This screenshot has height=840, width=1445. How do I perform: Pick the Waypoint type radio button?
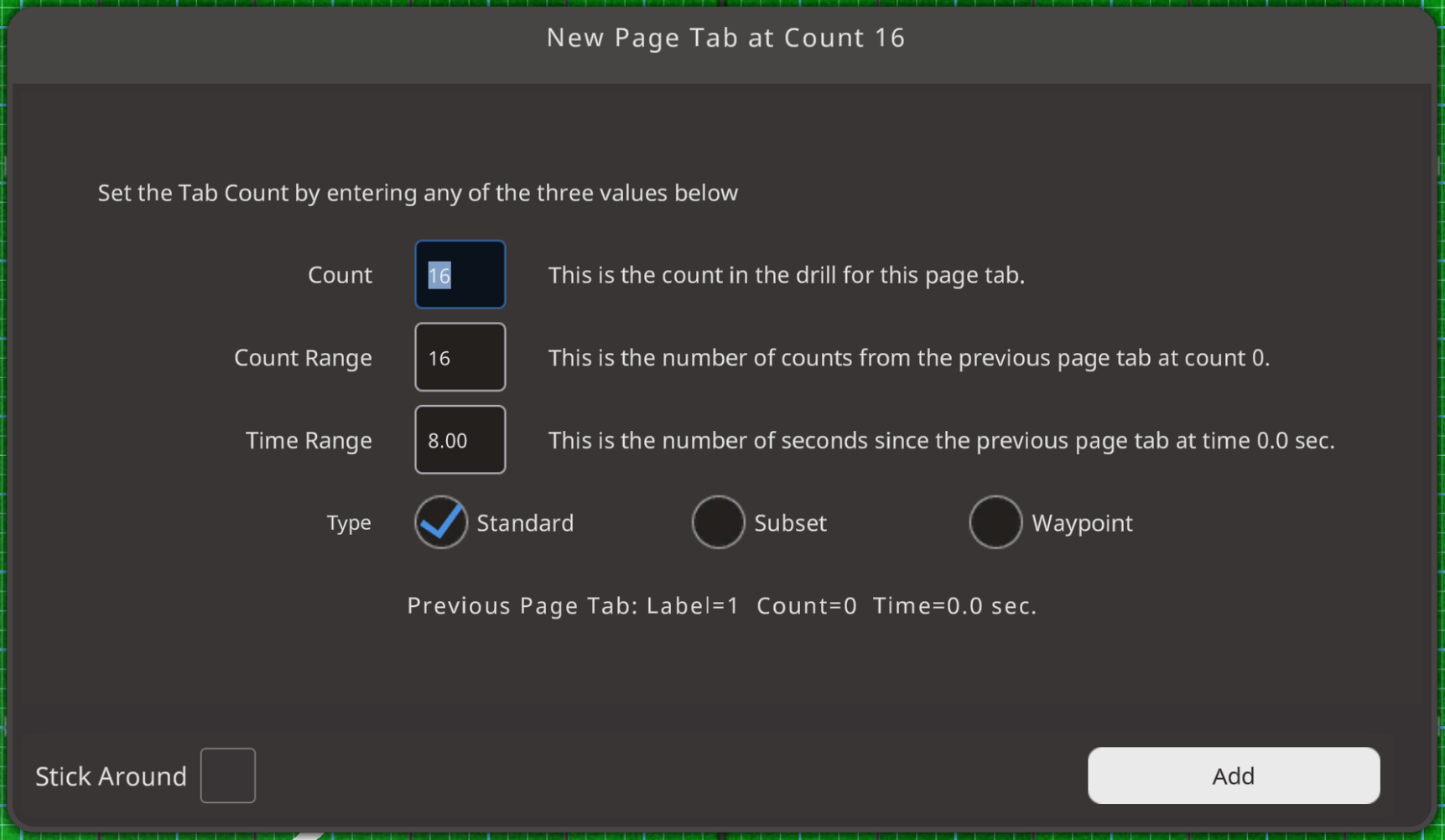point(995,522)
